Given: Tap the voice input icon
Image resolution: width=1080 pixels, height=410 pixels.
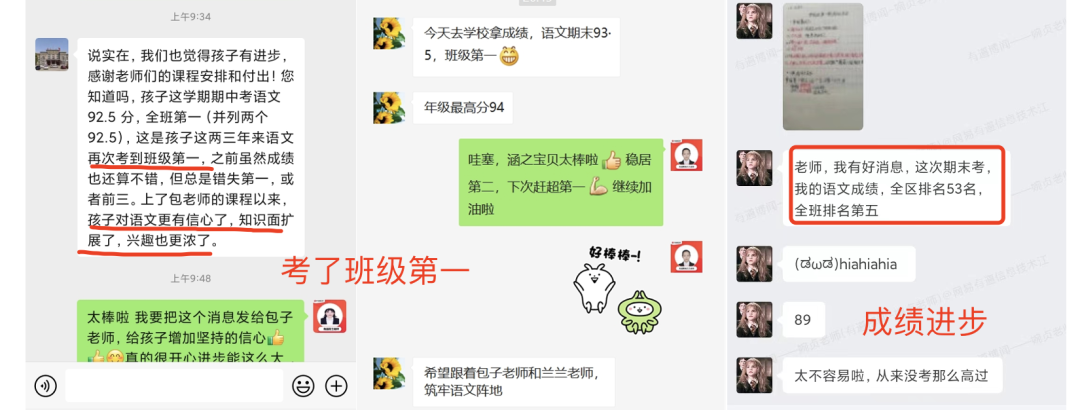Looking at the screenshot, I should click(x=45, y=386).
